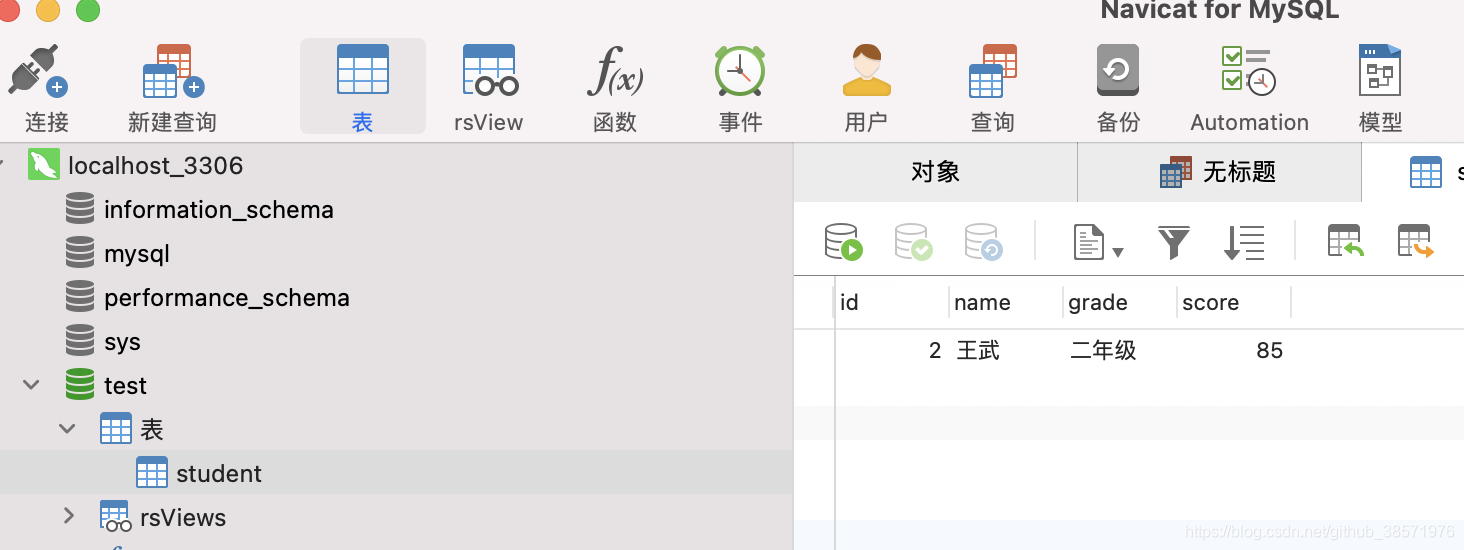This screenshot has width=1464, height=550.
Task: Open the 函数 functions section
Action: [x=615, y=88]
